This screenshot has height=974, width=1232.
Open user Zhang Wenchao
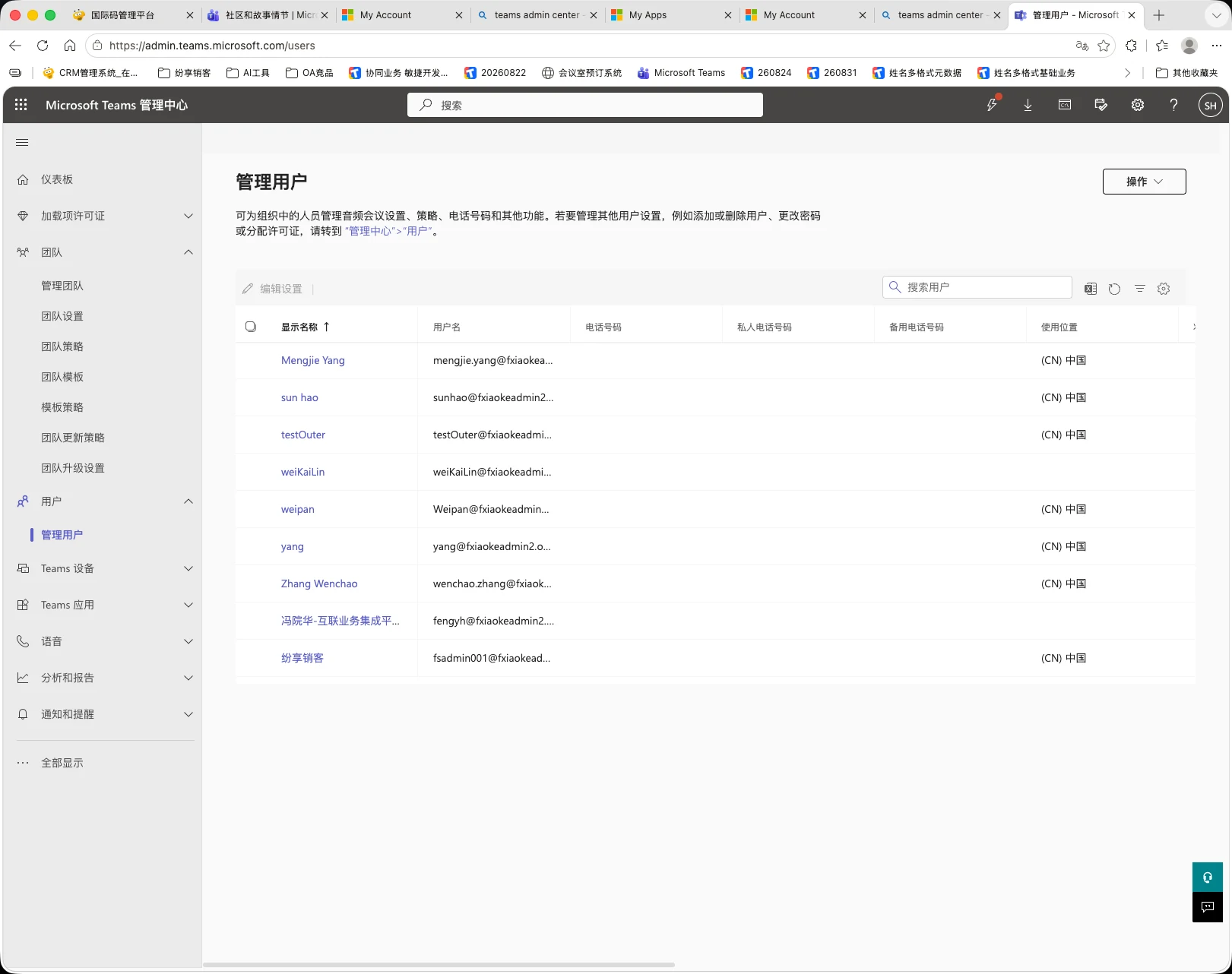(x=319, y=583)
